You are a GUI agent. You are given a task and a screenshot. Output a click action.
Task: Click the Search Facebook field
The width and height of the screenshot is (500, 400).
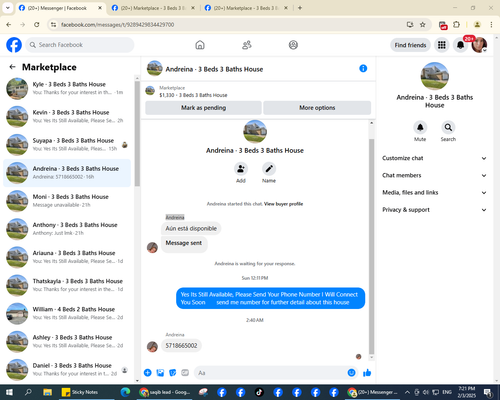(x=80, y=45)
